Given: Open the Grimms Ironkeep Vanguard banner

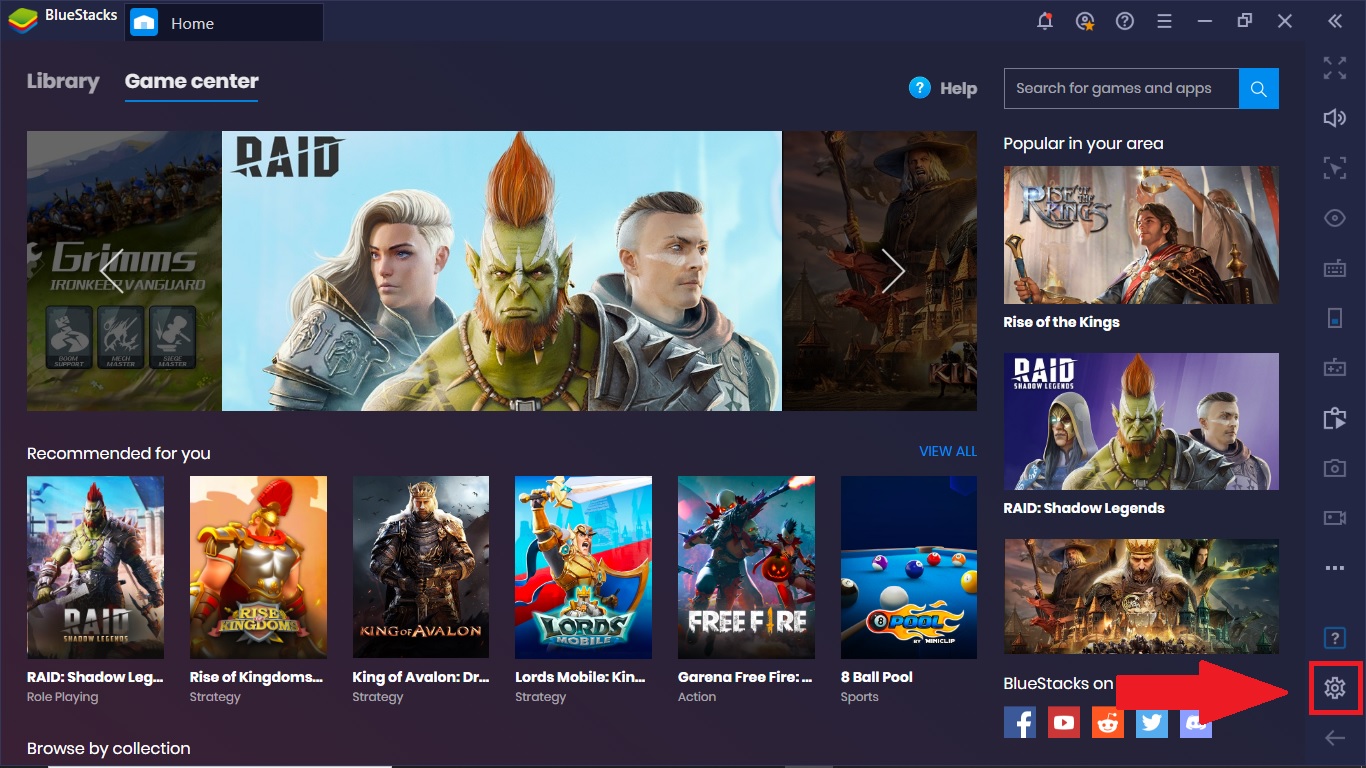Looking at the screenshot, I should click(x=124, y=271).
